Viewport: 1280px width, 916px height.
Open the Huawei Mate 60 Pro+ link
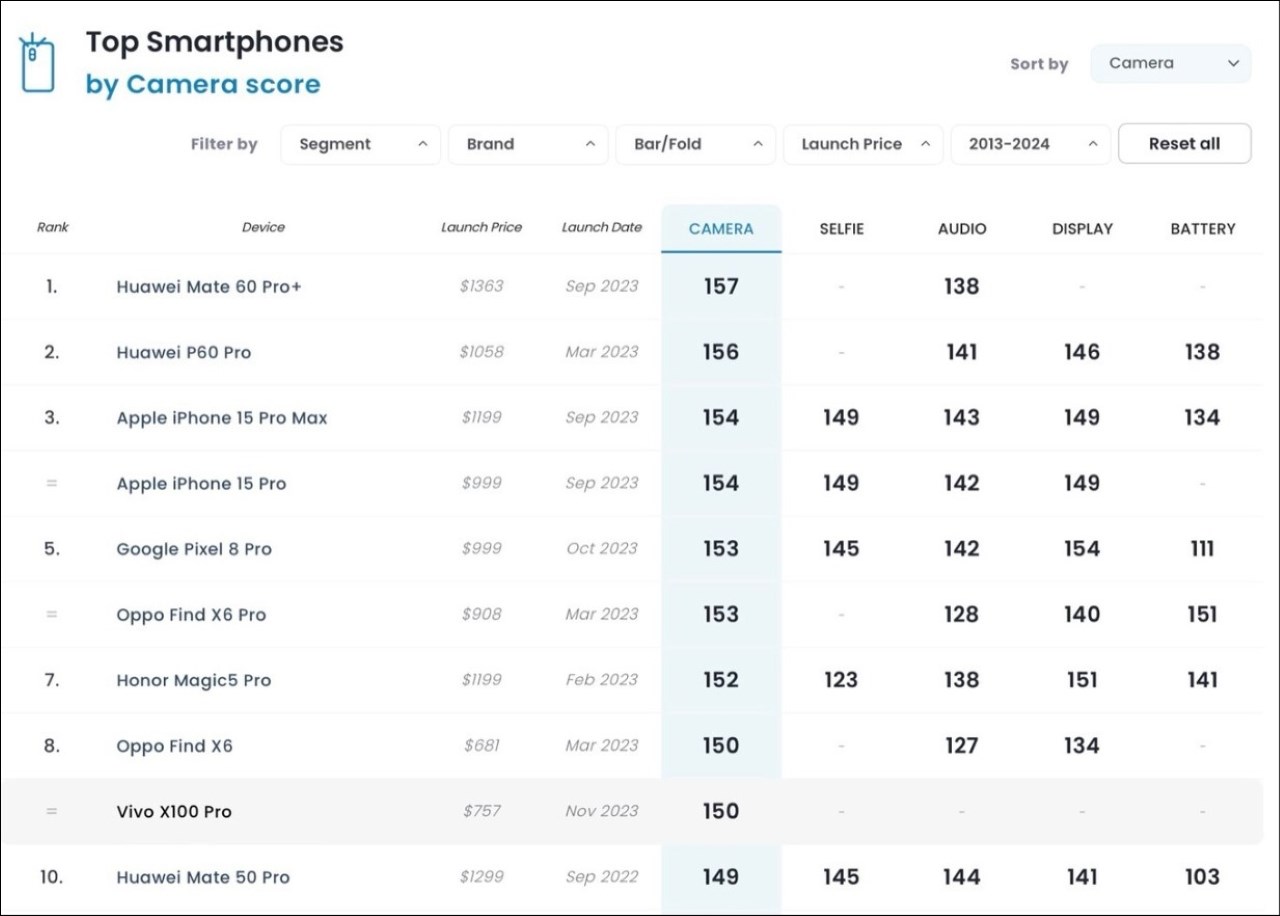pos(209,287)
